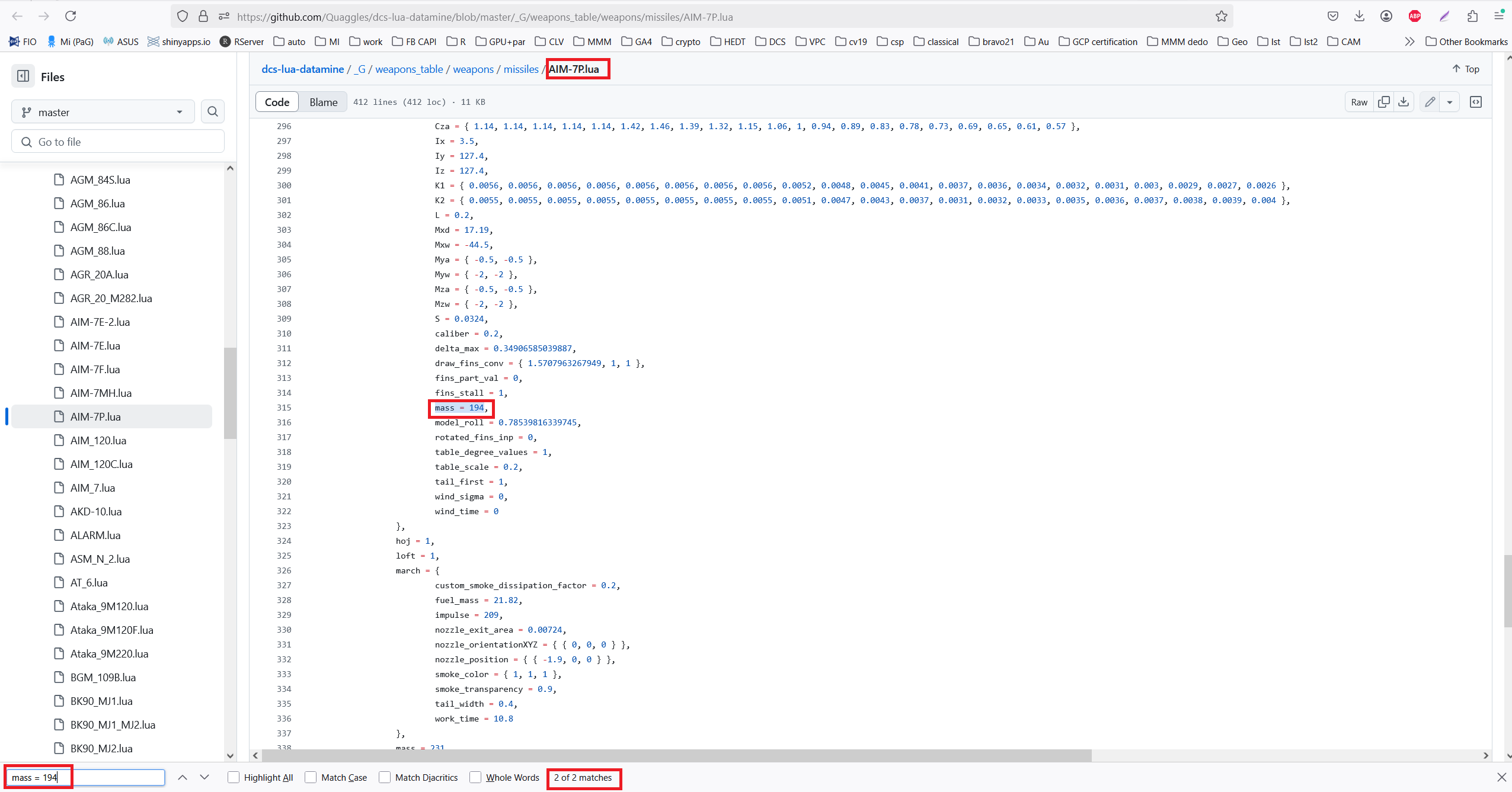Open the GCP certification bookmarks folder
The width and height of the screenshot is (1512, 792).
pyautogui.click(x=1098, y=41)
